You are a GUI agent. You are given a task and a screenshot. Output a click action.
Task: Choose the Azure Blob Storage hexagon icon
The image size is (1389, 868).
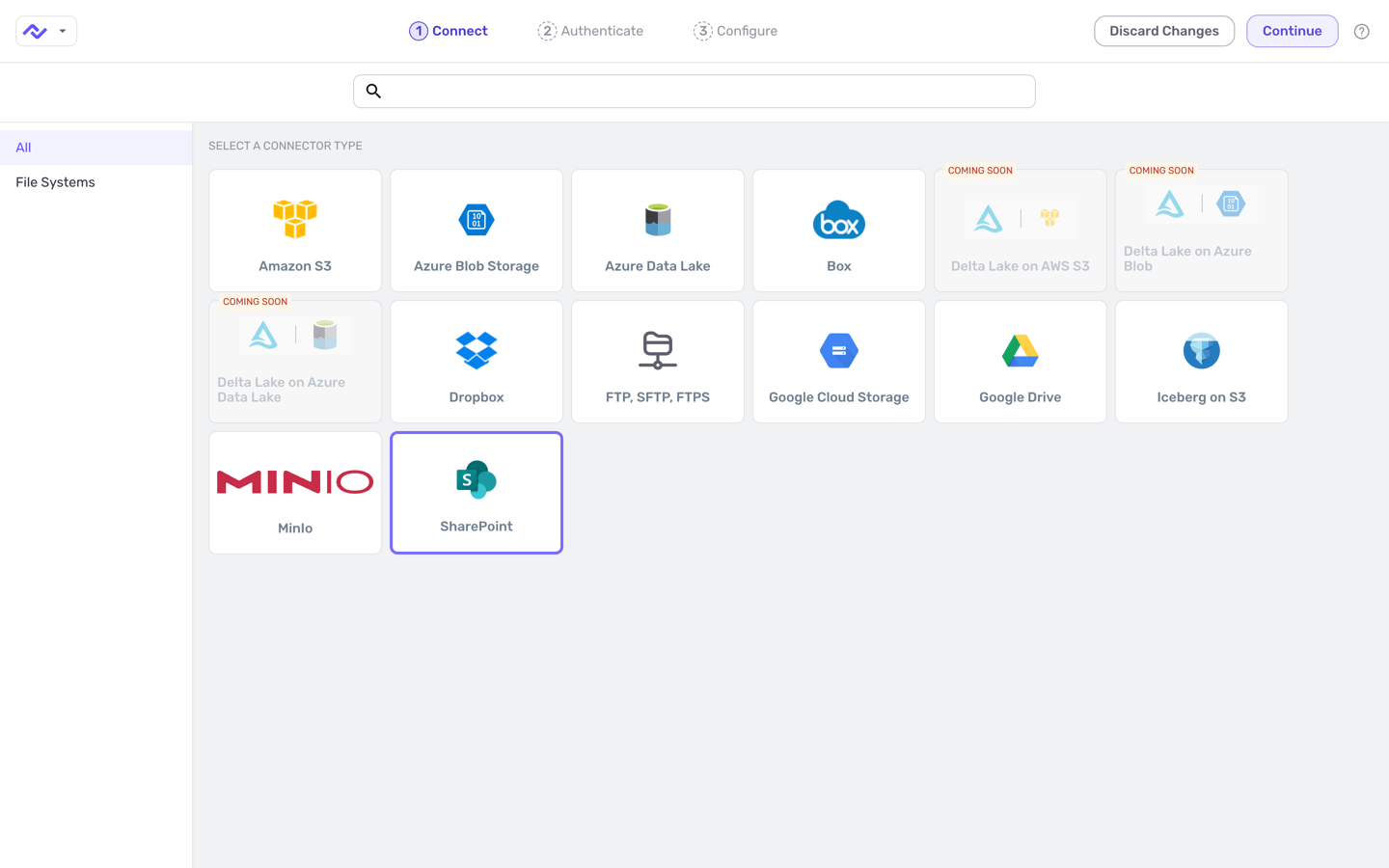pos(477,220)
